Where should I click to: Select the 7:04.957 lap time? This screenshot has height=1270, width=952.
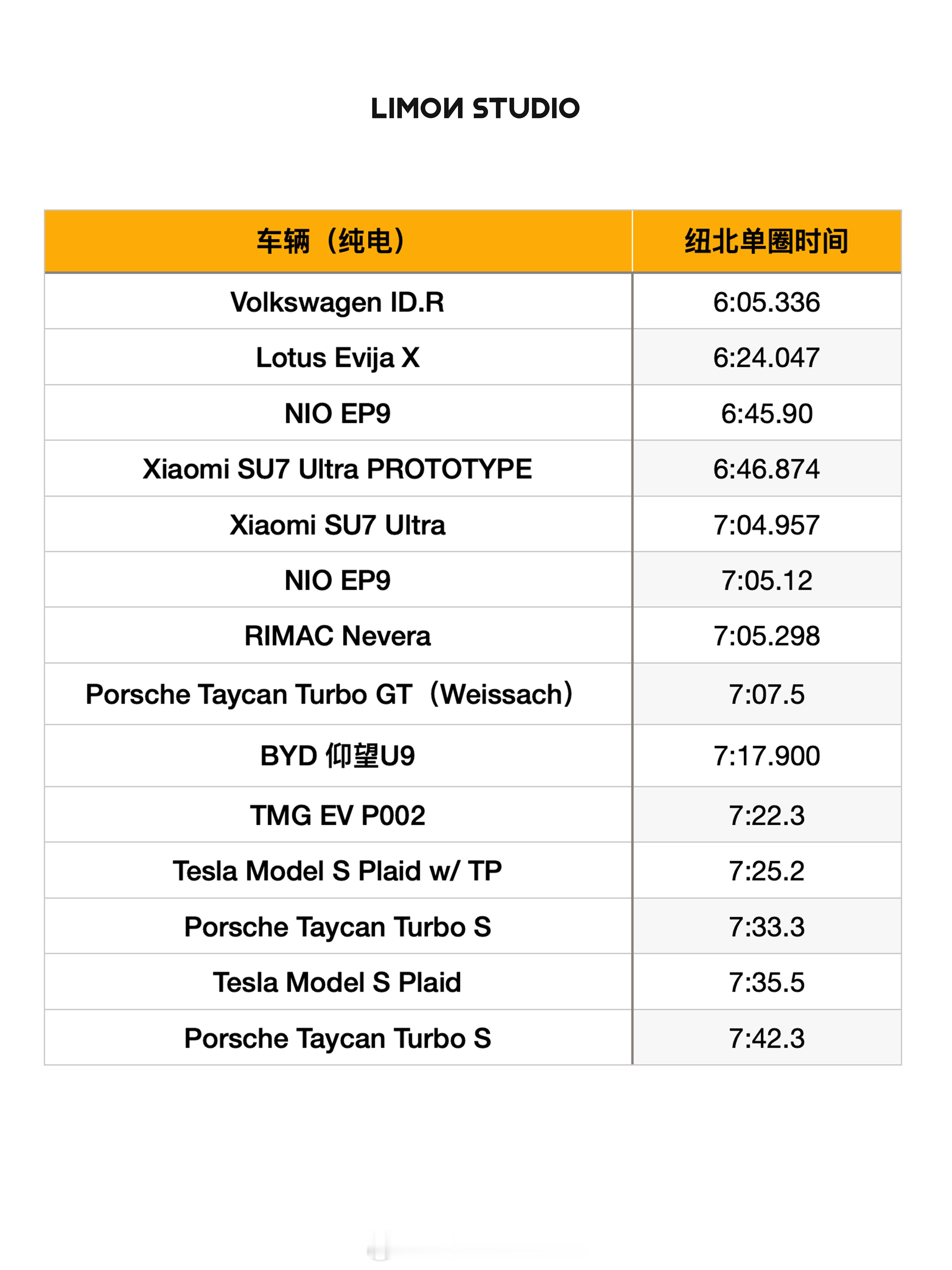pyautogui.click(x=767, y=524)
